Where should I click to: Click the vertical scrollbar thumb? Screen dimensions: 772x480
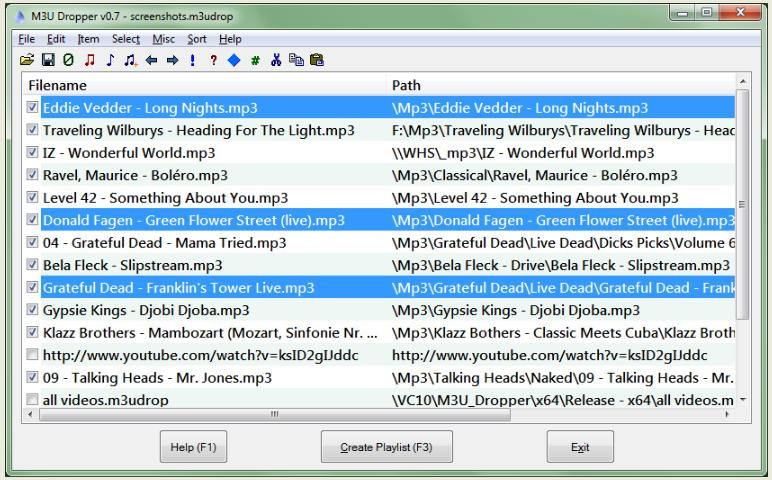point(742,204)
